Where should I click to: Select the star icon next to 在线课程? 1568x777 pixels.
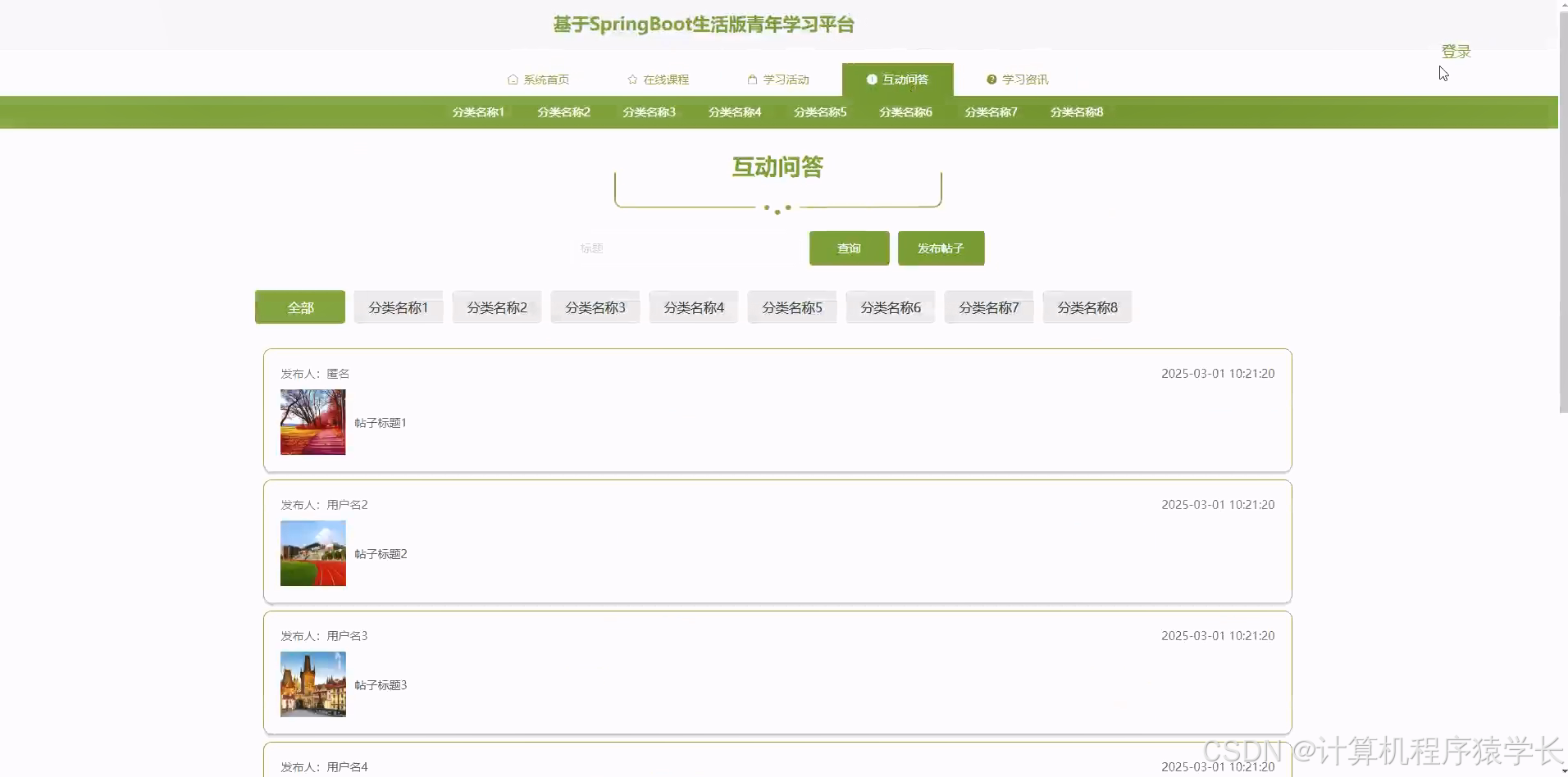(631, 79)
